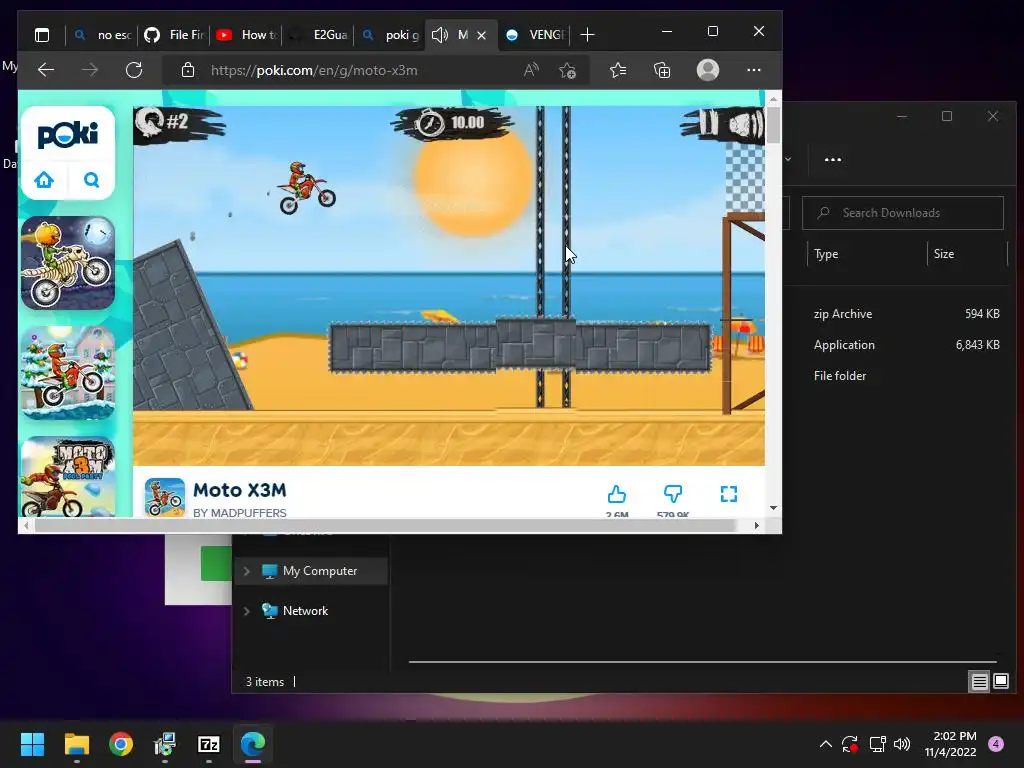
Task: Sort files by Type column
Action: (x=826, y=254)
